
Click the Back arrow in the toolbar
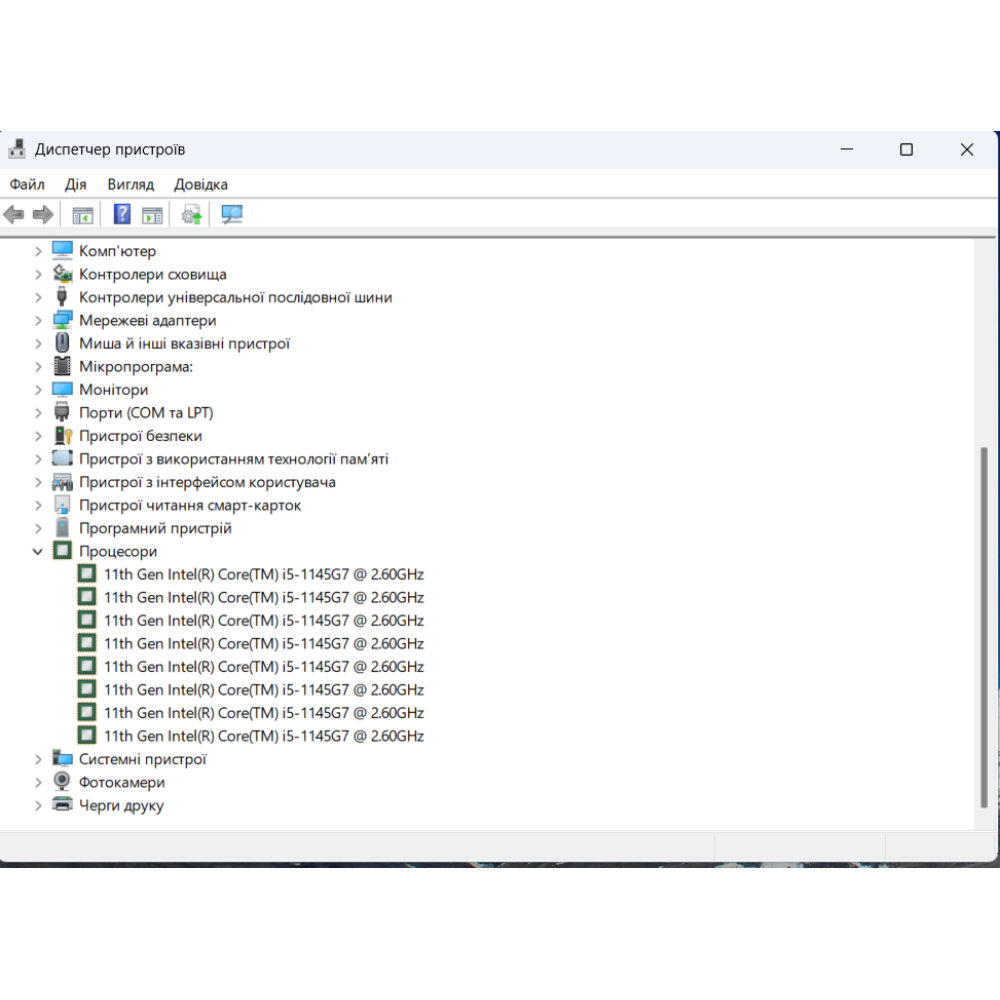pyautogui.click(x=14, y=214)
